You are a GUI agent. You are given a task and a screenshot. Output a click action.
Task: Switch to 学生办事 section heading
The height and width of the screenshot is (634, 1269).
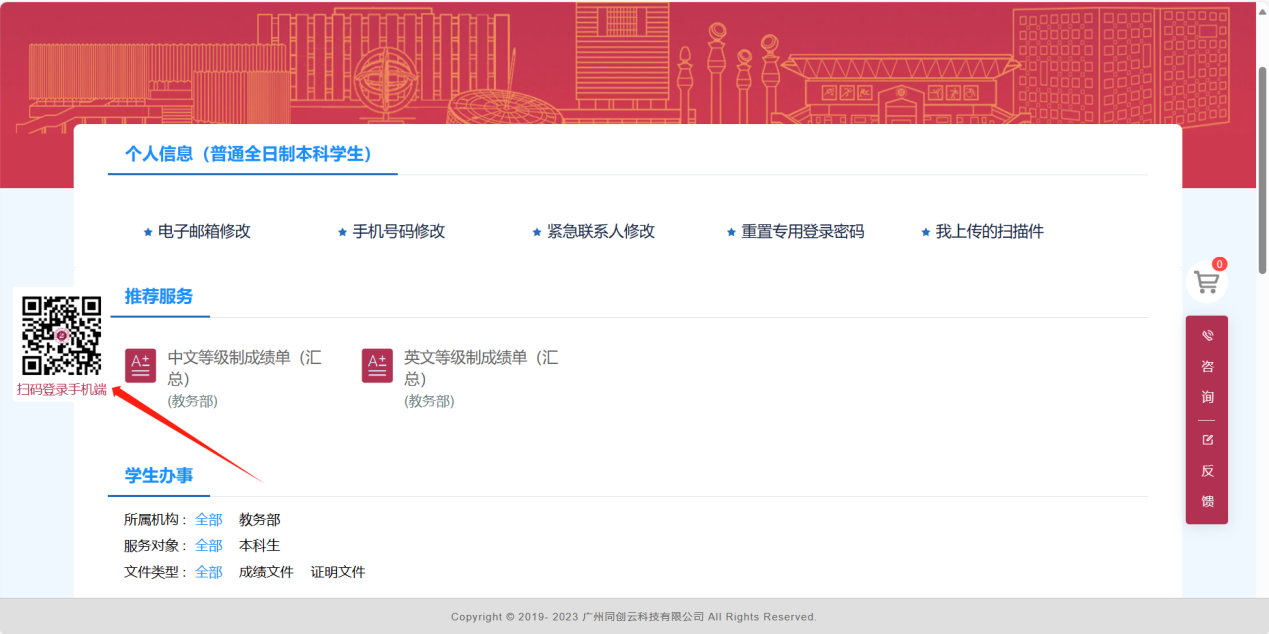coord(159,476)
